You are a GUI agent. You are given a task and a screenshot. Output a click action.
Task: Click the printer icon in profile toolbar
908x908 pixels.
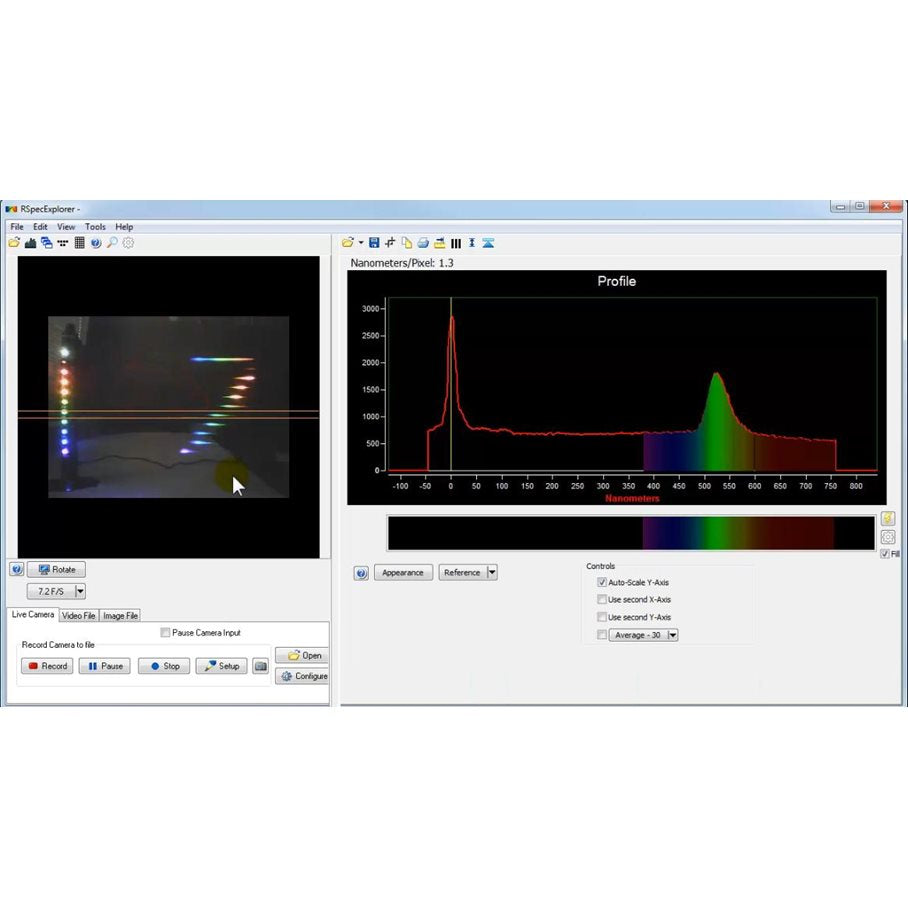[x=423, y=243]
